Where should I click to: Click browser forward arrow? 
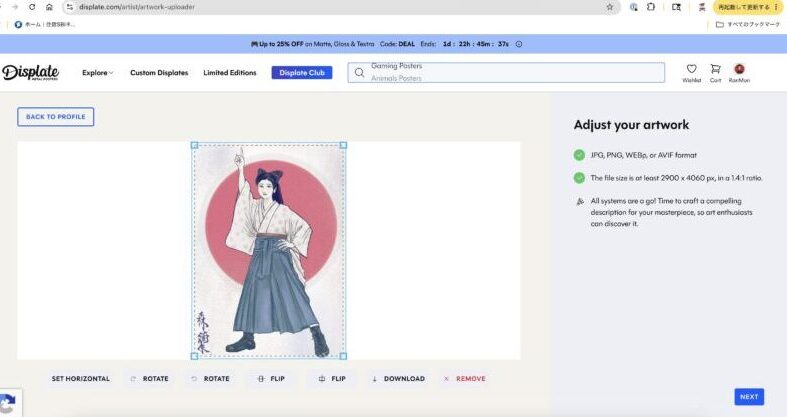tap(15, 7)
